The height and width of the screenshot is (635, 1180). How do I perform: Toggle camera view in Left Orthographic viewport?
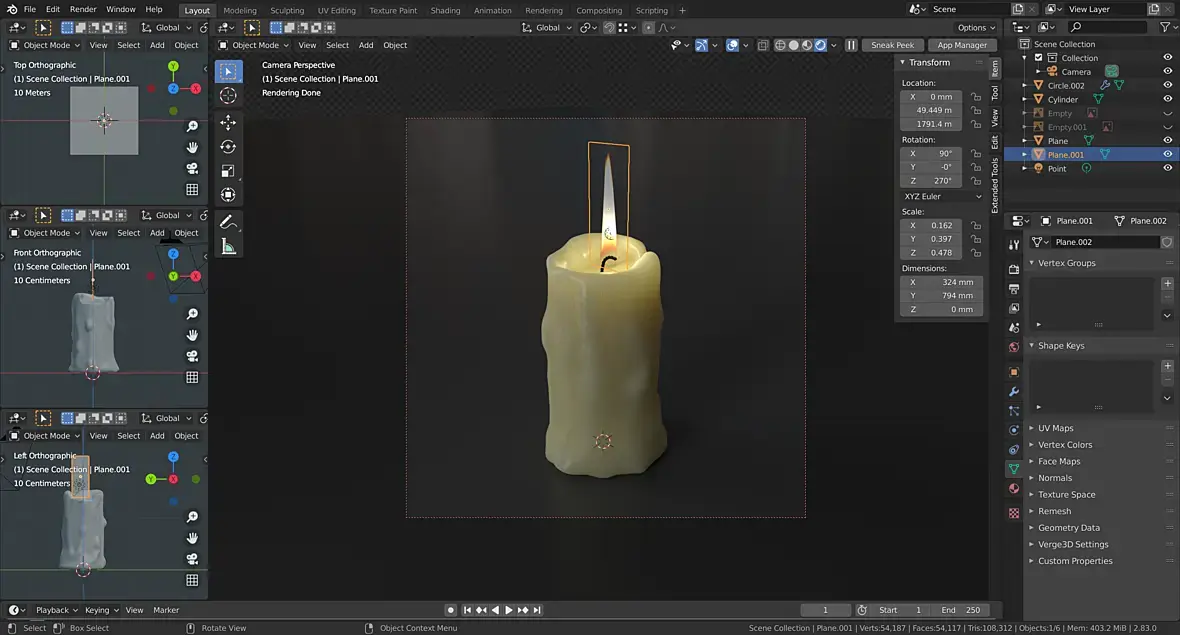192,559
